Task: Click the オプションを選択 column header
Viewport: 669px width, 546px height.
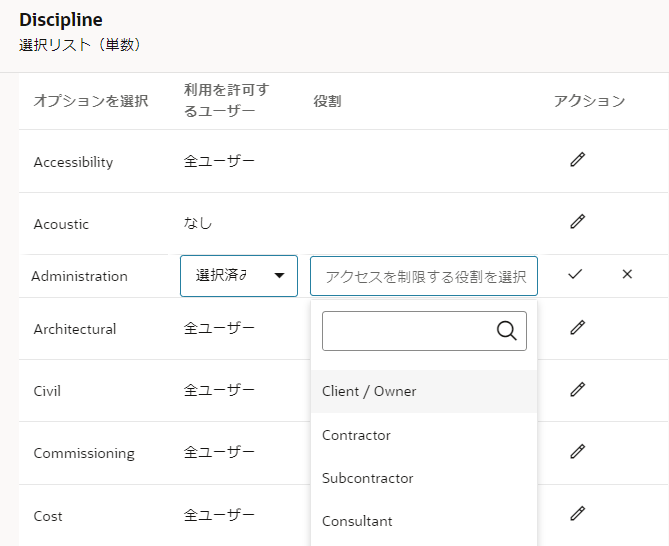Action: point(91,101)
